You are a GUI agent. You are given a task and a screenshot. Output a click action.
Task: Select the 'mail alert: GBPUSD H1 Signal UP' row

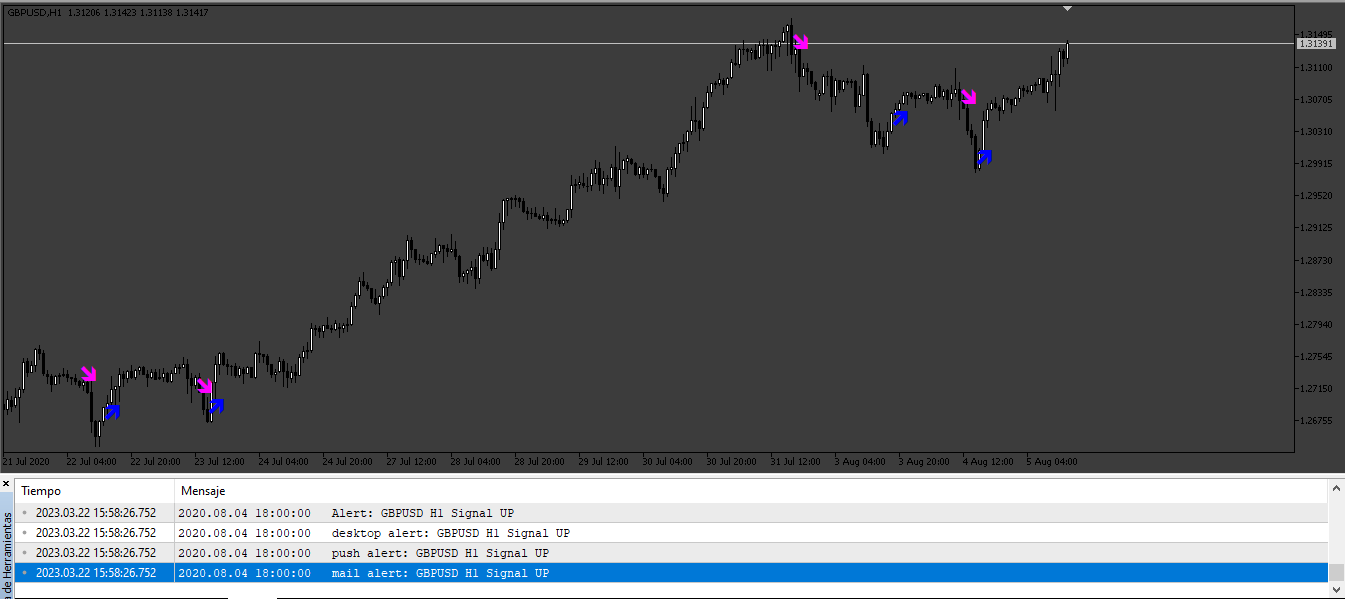pos(671,573)
